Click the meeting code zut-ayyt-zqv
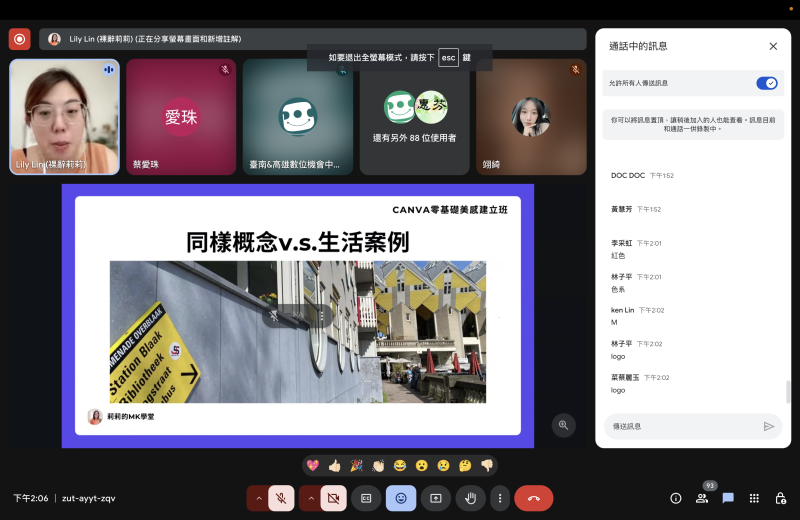Viewport: 800px width, 520px height. coord(89,499)
